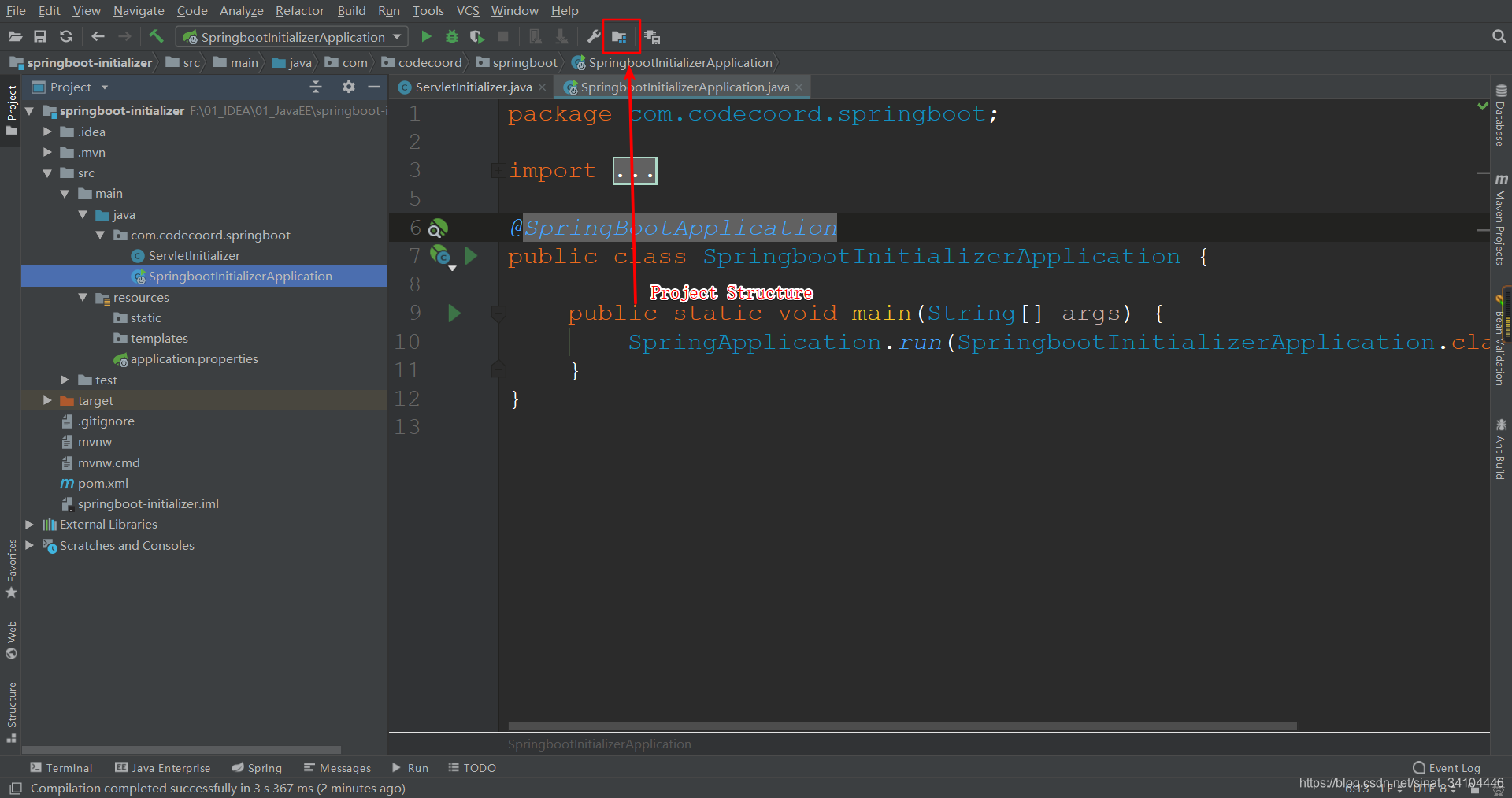Viewport: 1512px width, 798px height.
Task: Click the Save All floppy disk icon
Action: [40, 36]
